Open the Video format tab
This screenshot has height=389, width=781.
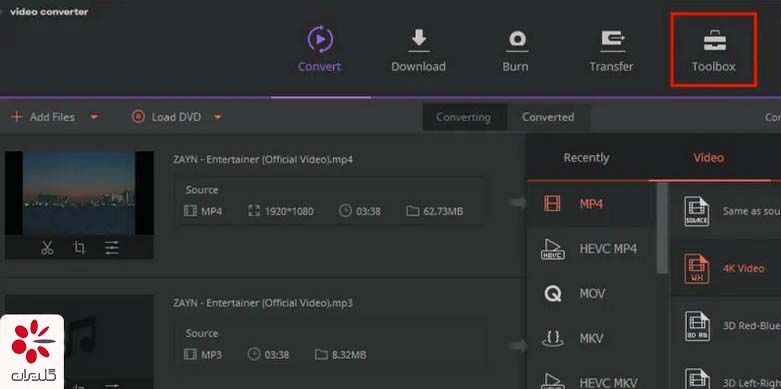point(709,158)
